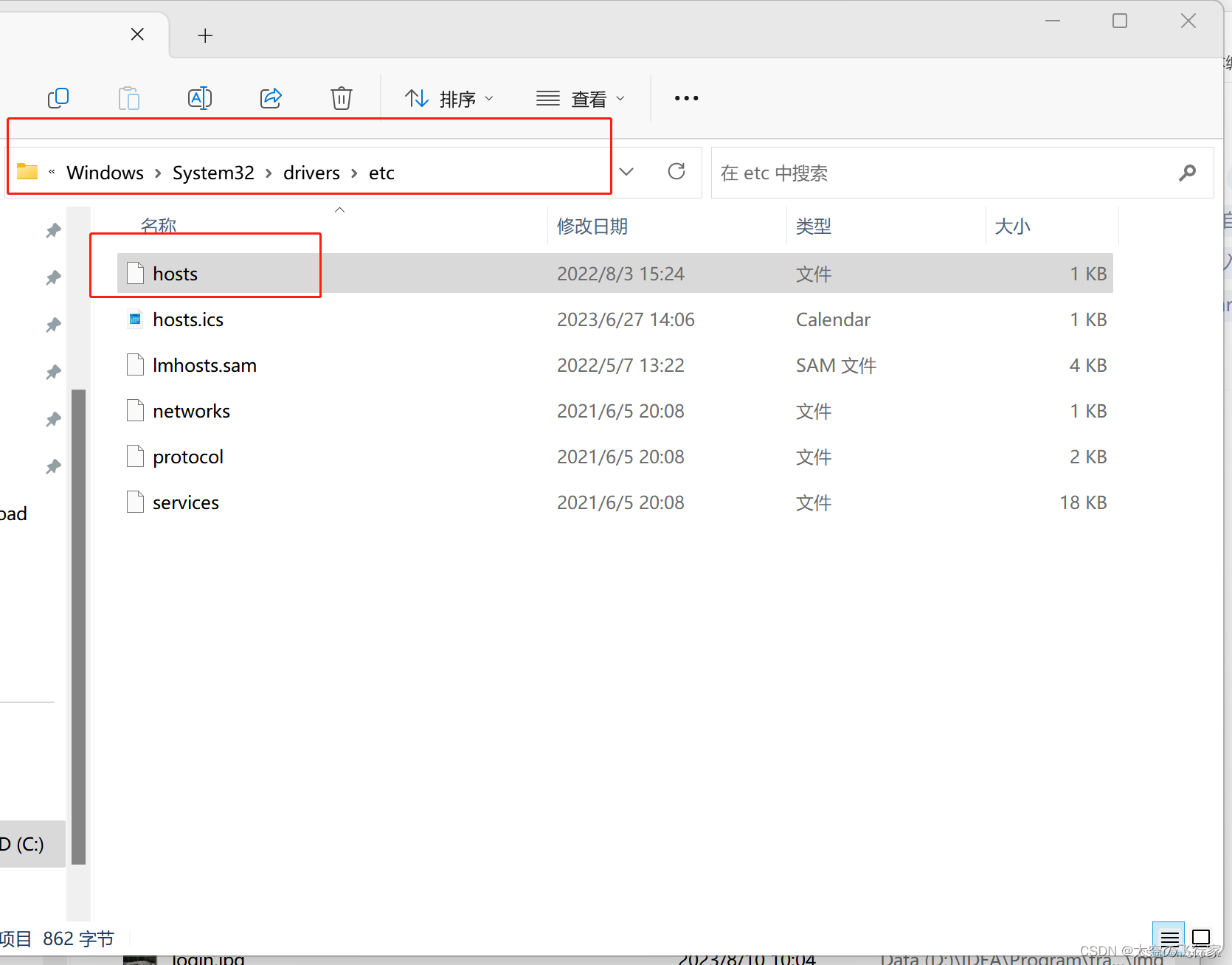This screenshot has width=1232, height=965.
Task: Click the Refresh button
Action: 676,172
